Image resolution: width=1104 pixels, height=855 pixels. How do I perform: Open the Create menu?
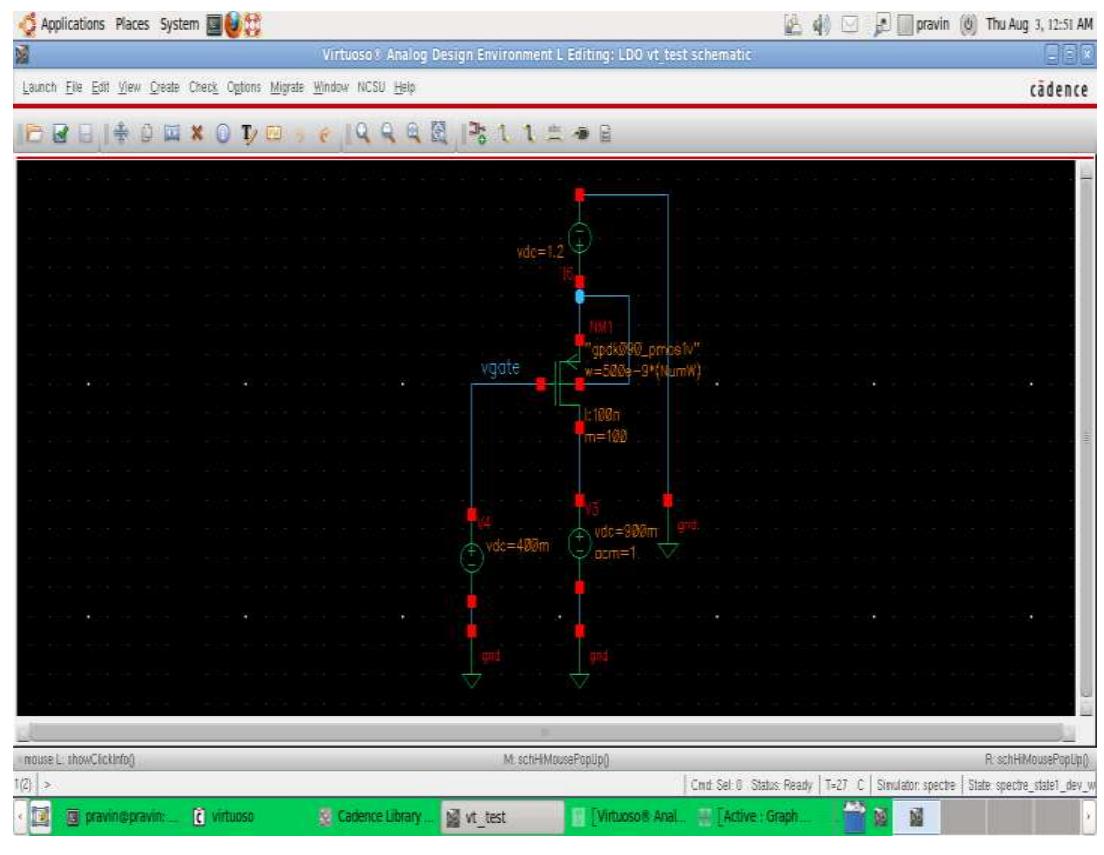tap(165, 87)
